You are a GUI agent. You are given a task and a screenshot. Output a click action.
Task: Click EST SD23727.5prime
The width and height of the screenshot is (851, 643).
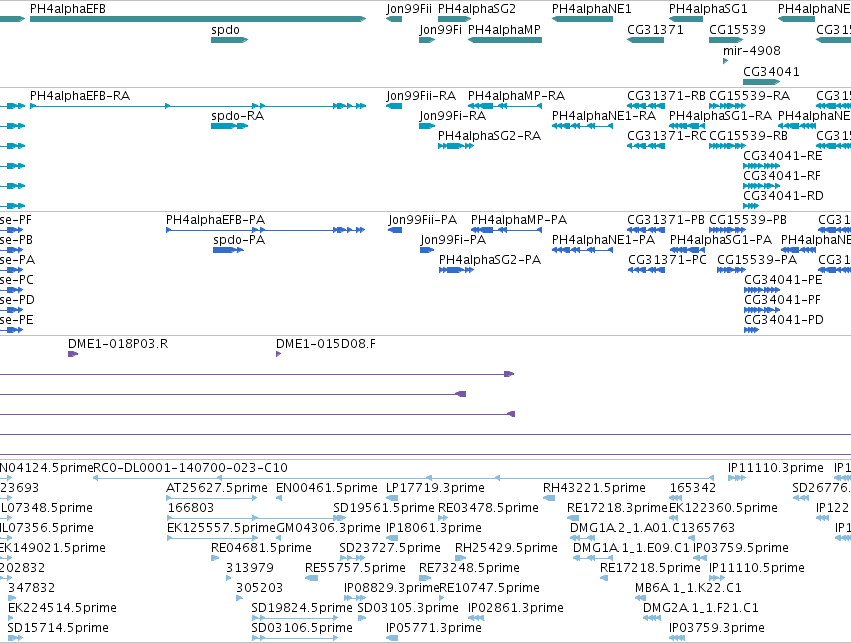coord(352,558)
